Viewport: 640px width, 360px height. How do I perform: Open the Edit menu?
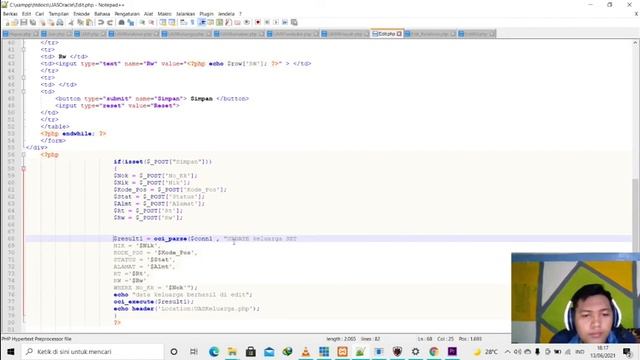[x=27, y=14]
